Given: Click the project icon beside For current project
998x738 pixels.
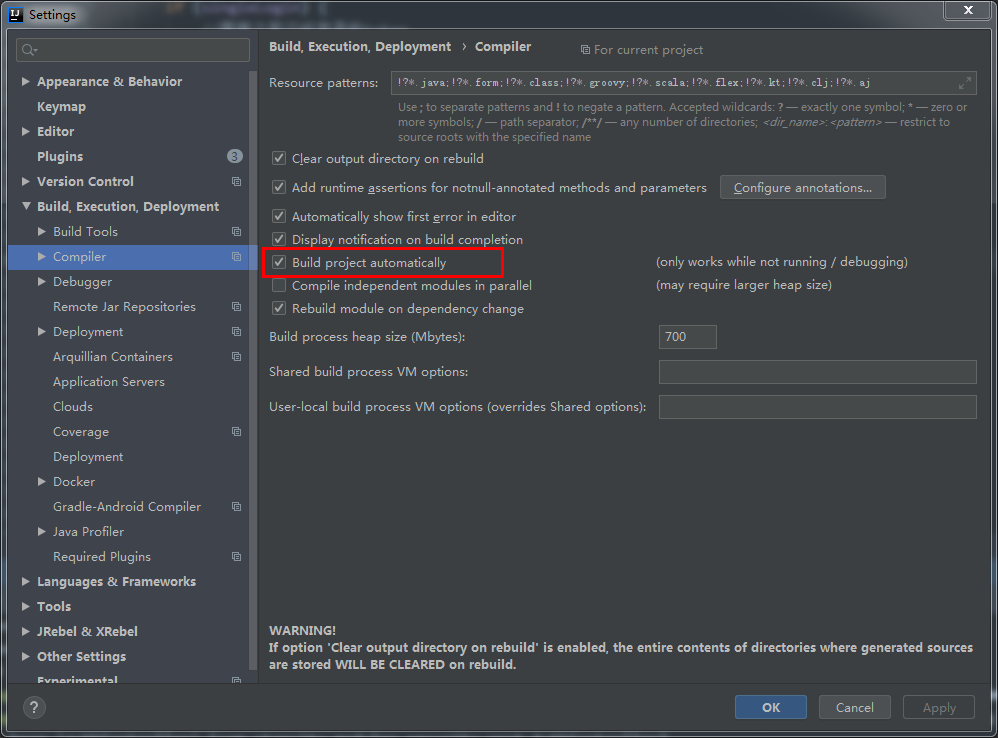Looking at the screenshot, I should [x=585, y=50].
